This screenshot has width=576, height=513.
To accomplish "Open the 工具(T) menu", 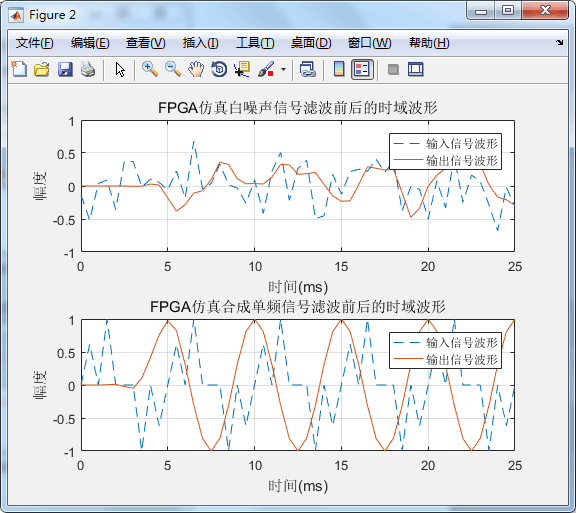I will coord(255,43).
